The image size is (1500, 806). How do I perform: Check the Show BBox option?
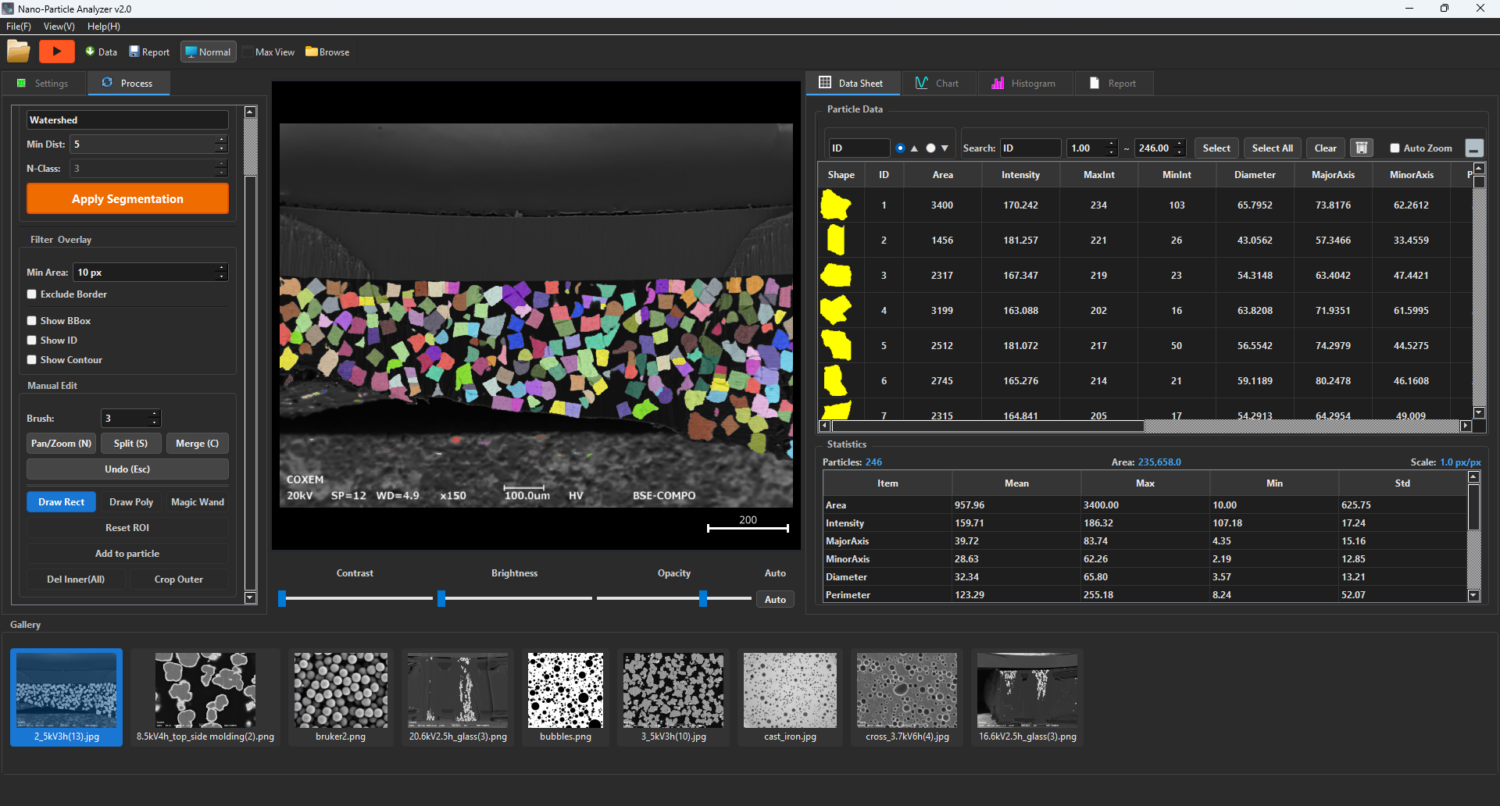click(x=32, y=321)
